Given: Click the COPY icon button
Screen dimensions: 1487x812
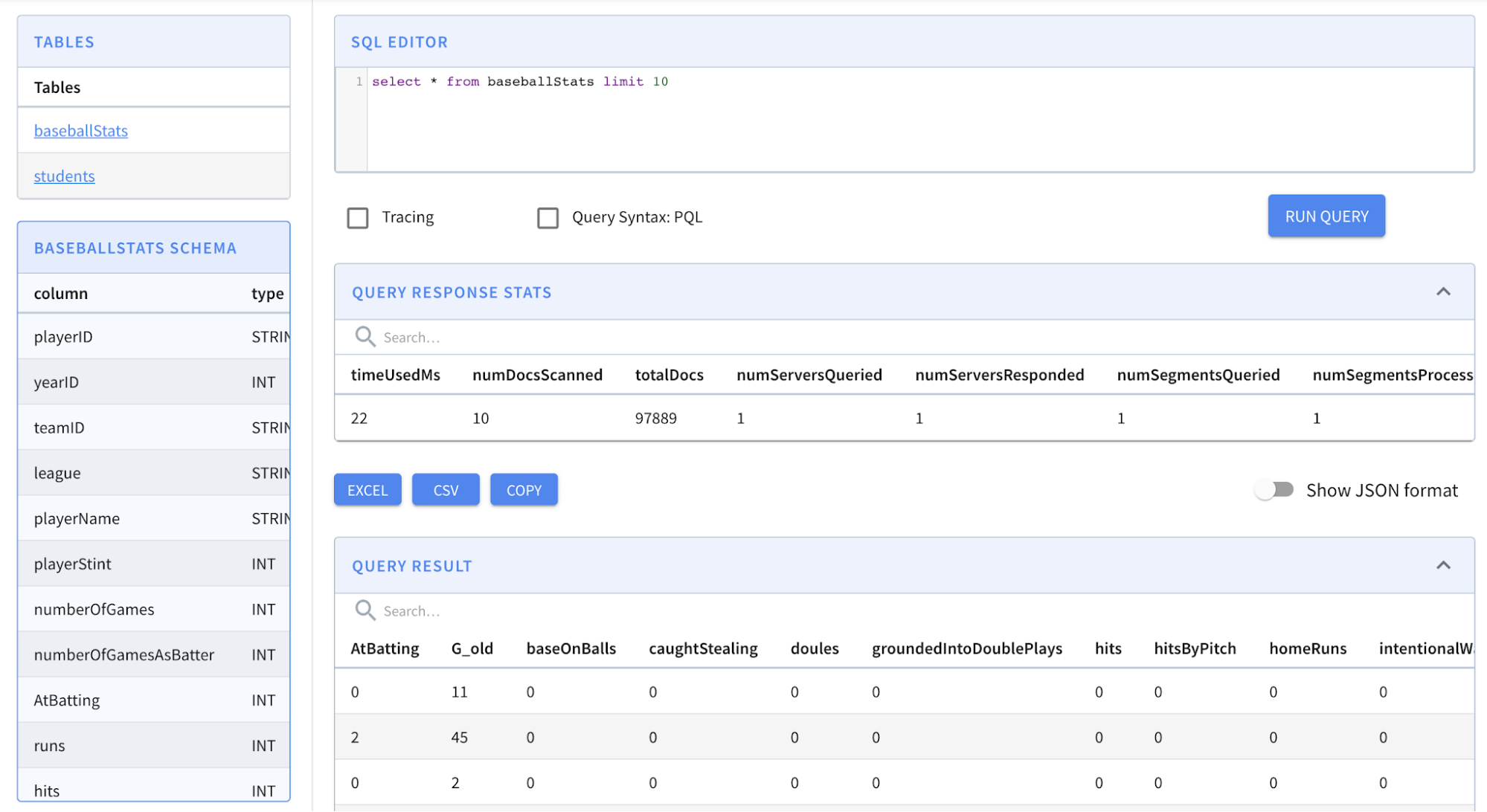Looking at the screenshot, I should click(524, 489).
